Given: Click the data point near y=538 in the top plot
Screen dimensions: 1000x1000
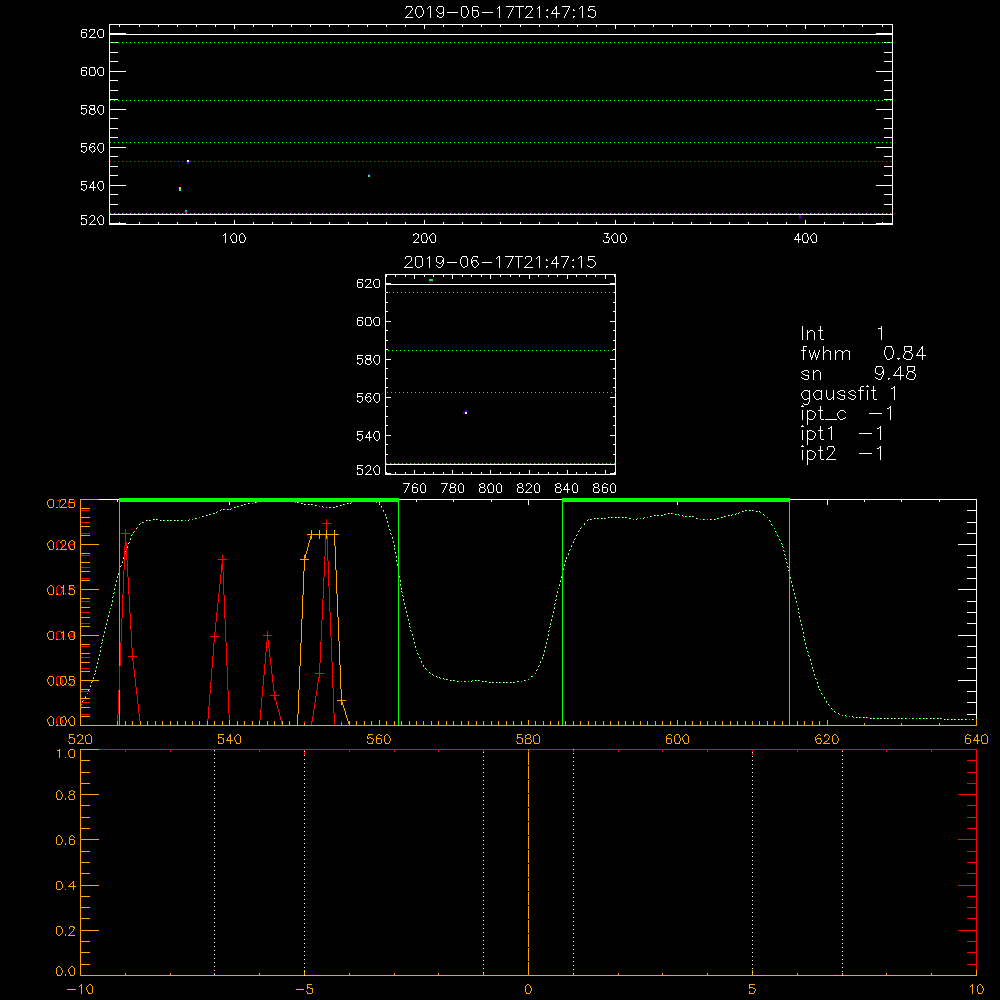Looking at the screenshot, I should tap(180, 189).
